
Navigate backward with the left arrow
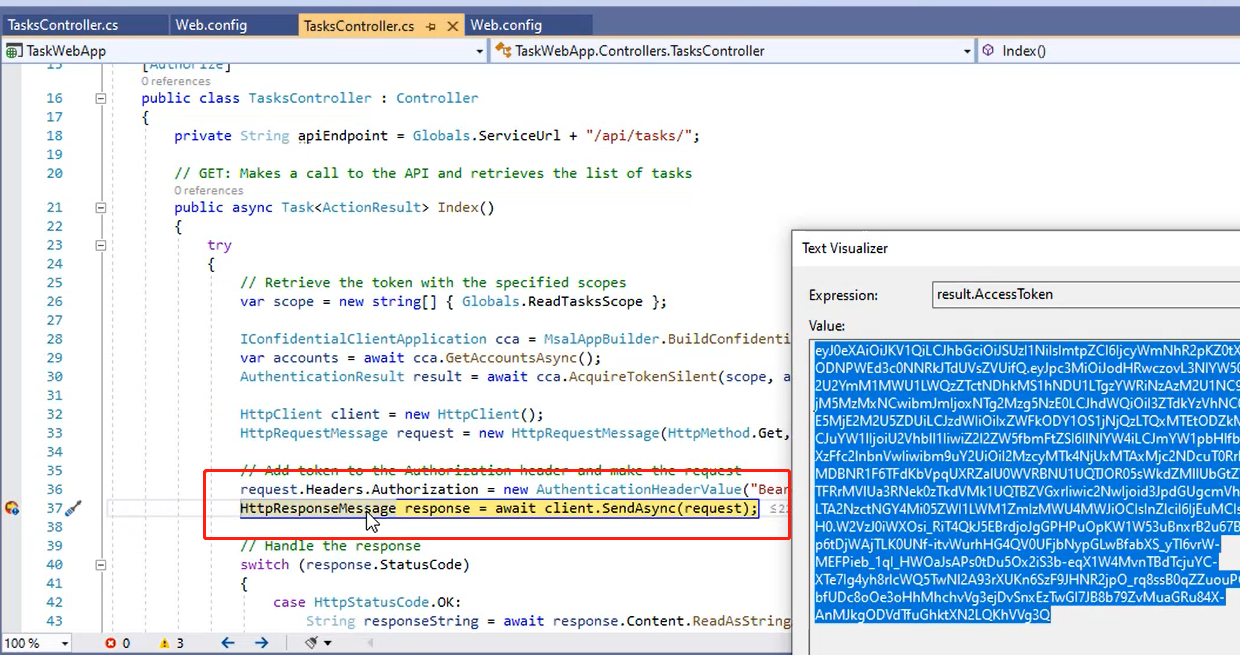(x=228, y=643)
